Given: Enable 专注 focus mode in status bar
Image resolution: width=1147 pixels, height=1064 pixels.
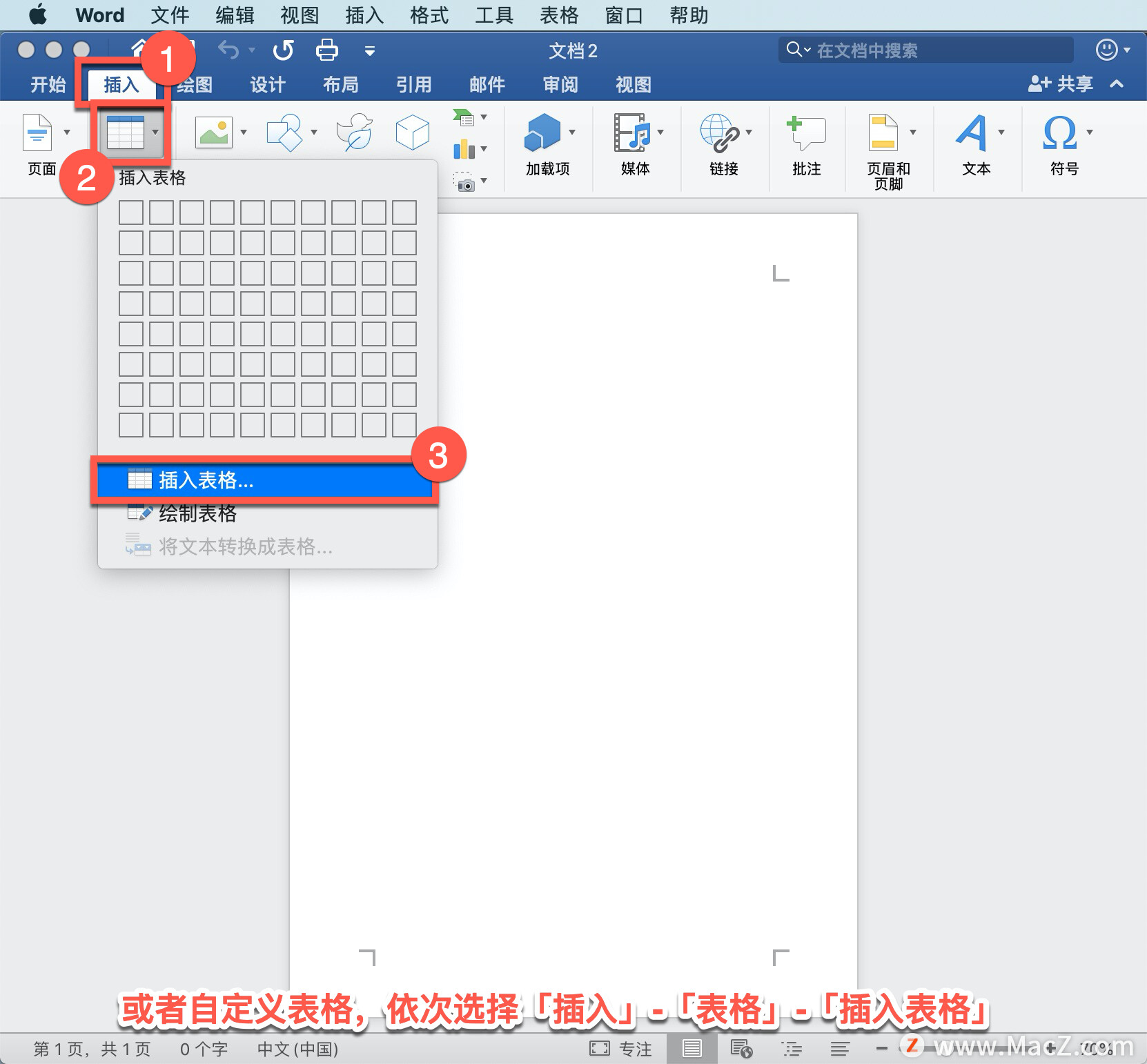Looking at the screenshot, I should 621,1047.
